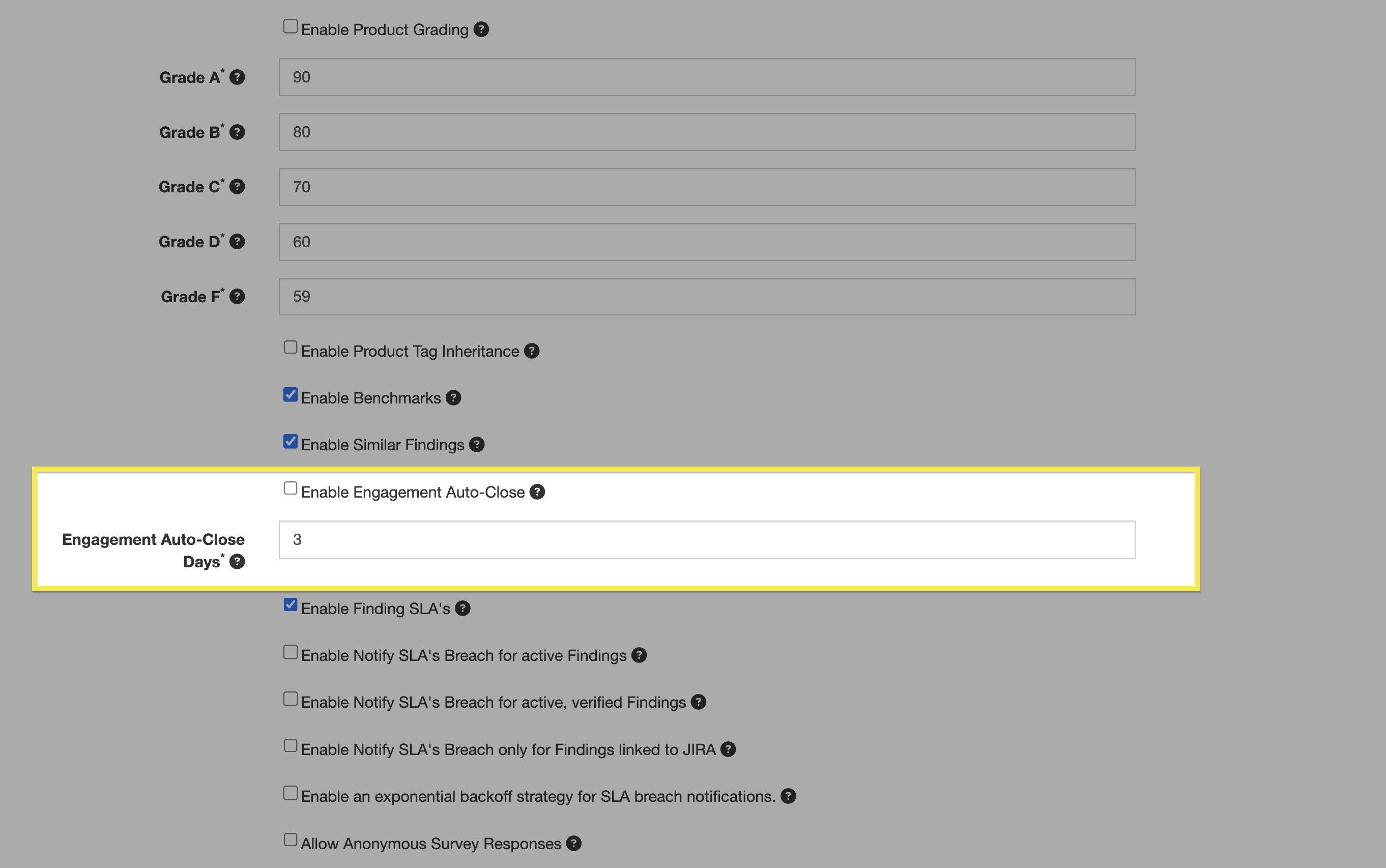The height and width of the screenshot is (868, 1386).
Task: Show help for Product Tag Inheritance
Action: tap(531, 351)
